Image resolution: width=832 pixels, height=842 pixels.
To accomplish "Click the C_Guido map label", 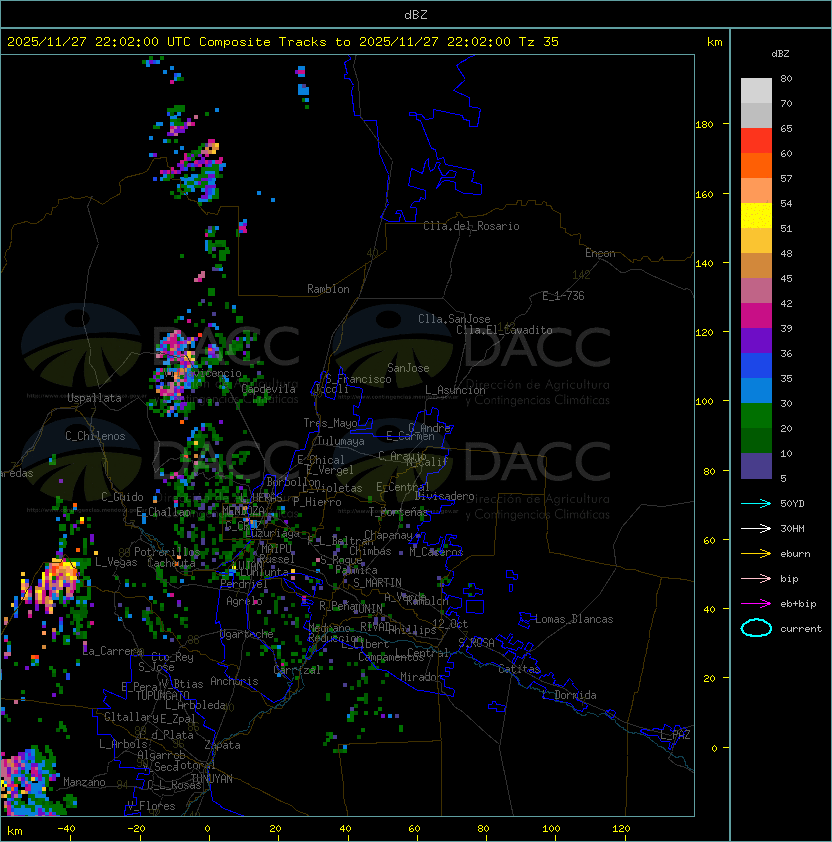I will click(122, 497).
